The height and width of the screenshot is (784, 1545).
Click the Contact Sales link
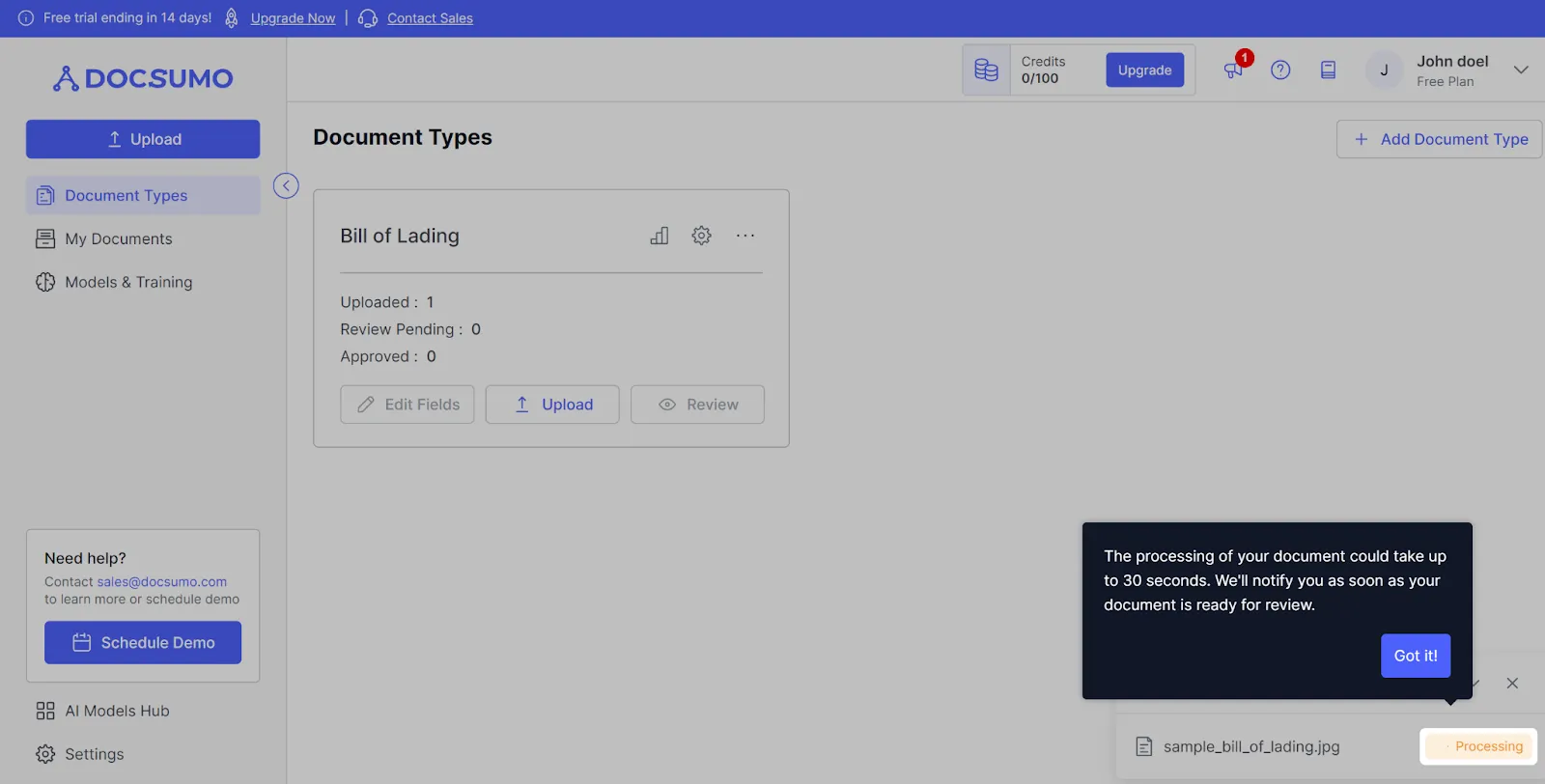pyautogui.click(x=430, y=18)
